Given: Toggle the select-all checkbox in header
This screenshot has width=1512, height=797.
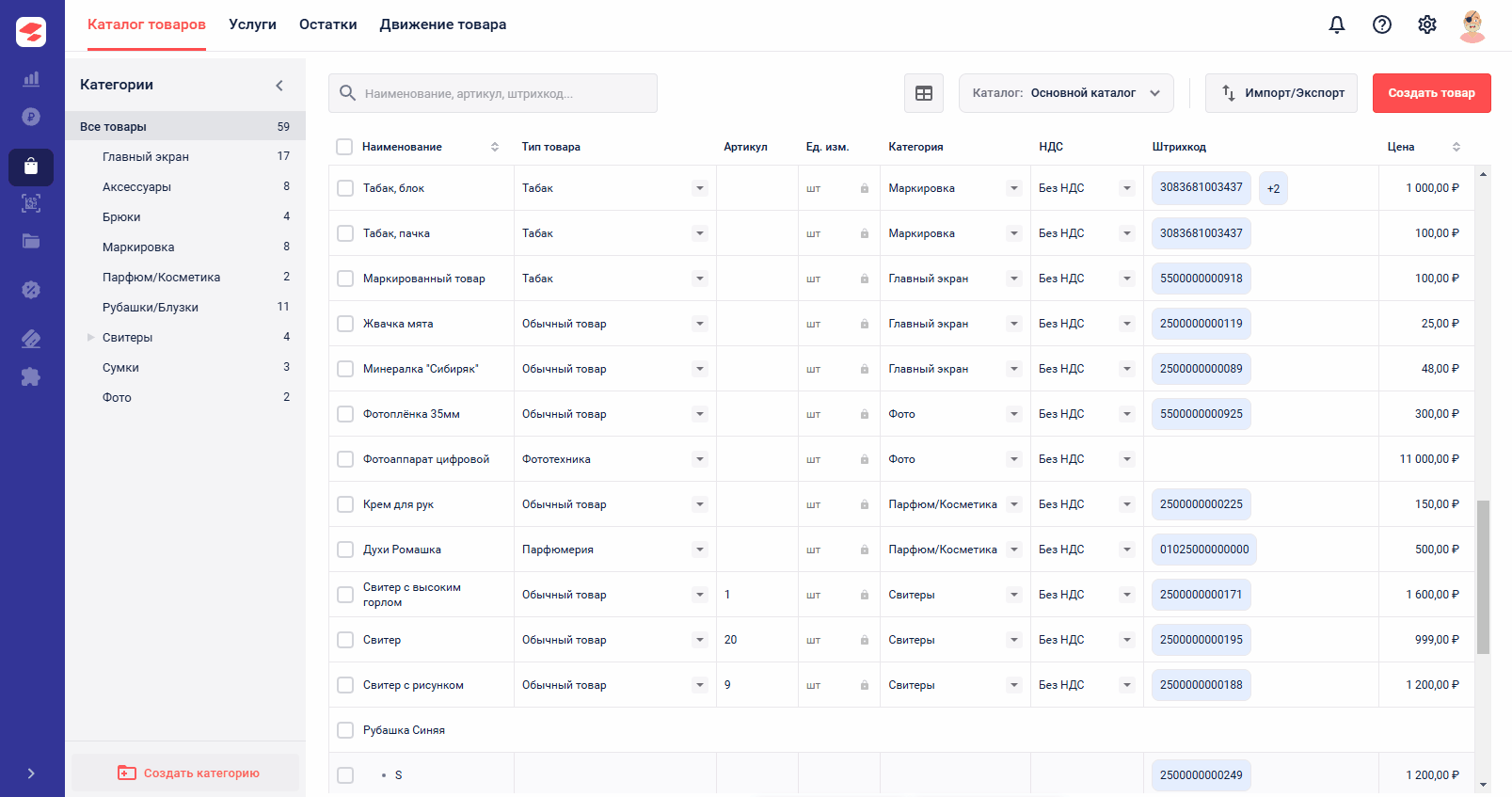Looking at the screenshot, I should [x=344, y=147].
